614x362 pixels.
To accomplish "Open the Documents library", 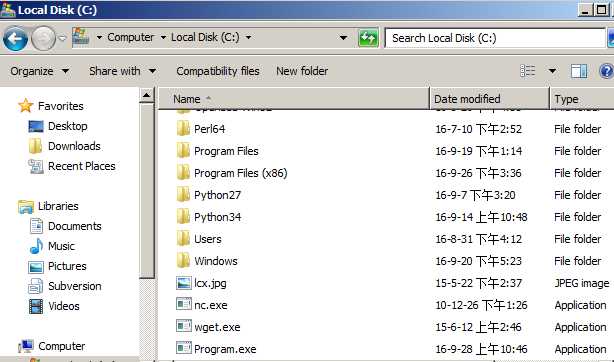I will point(65,226).
